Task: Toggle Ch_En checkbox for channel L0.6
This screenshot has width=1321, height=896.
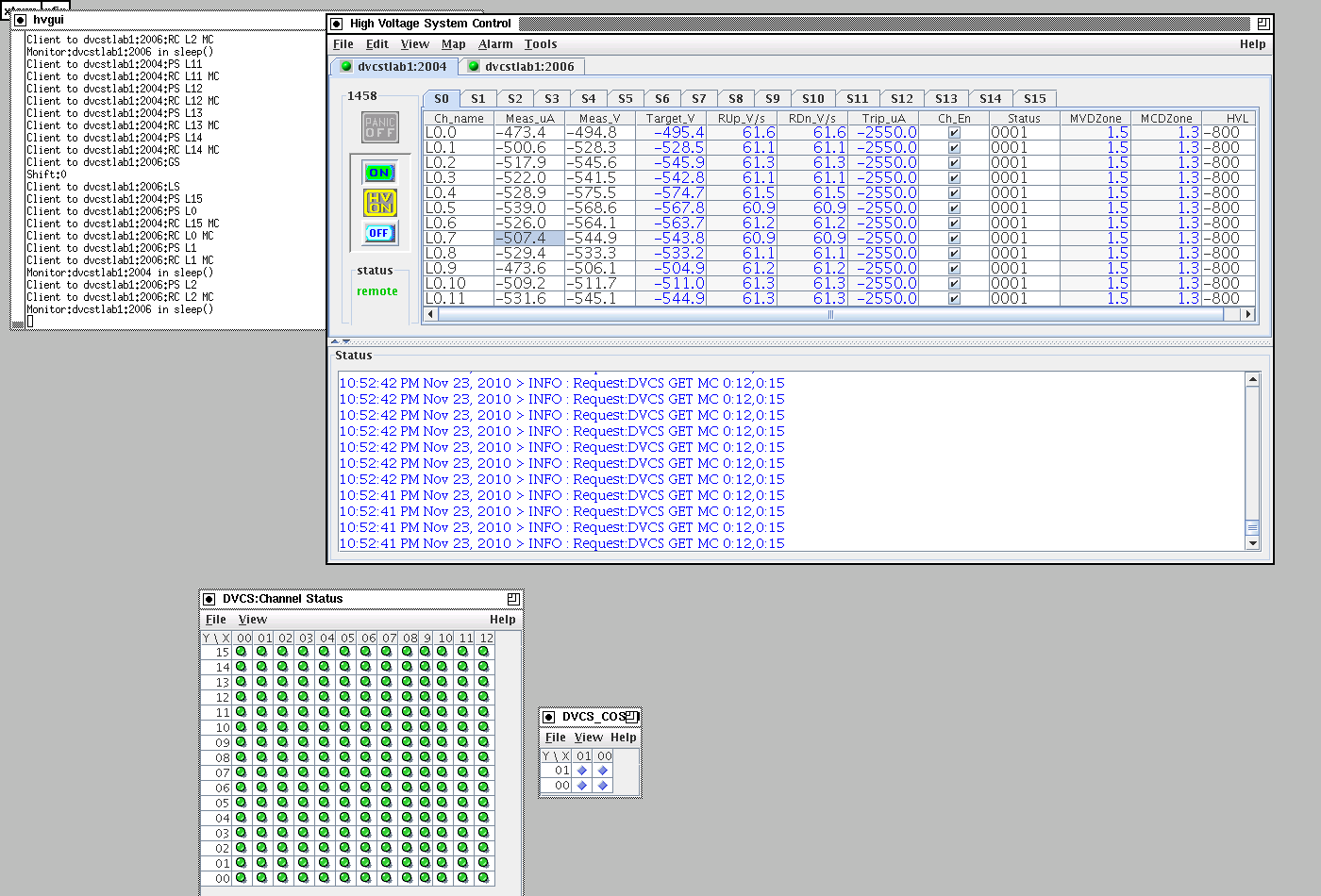Action: [x=954, y=224]
